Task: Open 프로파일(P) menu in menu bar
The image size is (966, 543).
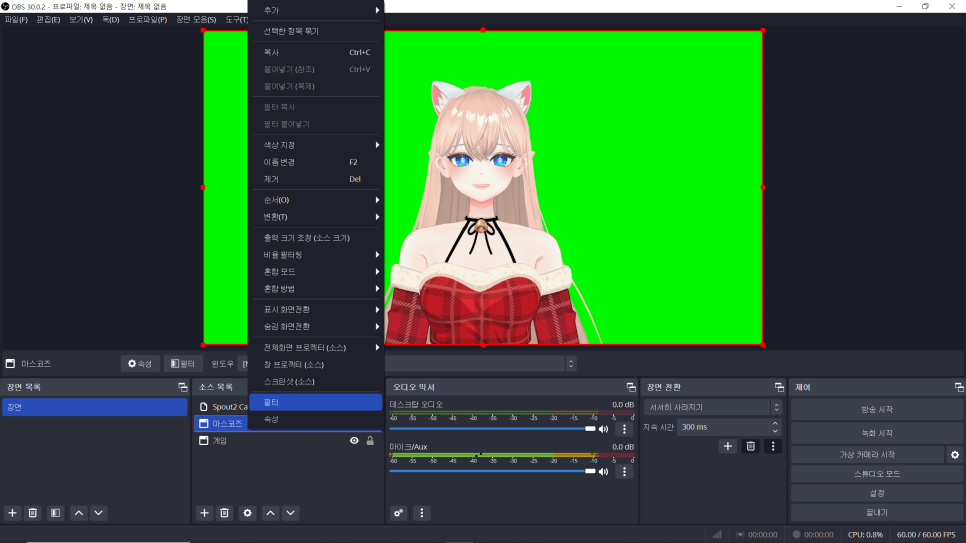Action: [x=148, y=20]
